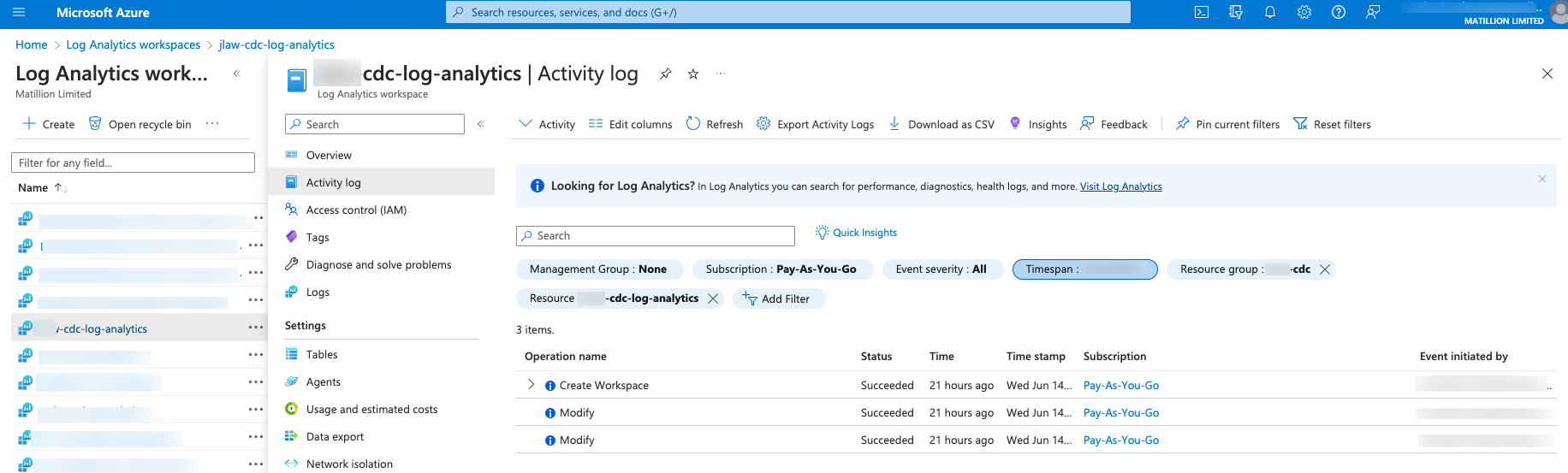Image resolution: width=1568 pixels, height=473 pixels.
Task: Go to Home breadcrumb
Action: coord(32,44)
